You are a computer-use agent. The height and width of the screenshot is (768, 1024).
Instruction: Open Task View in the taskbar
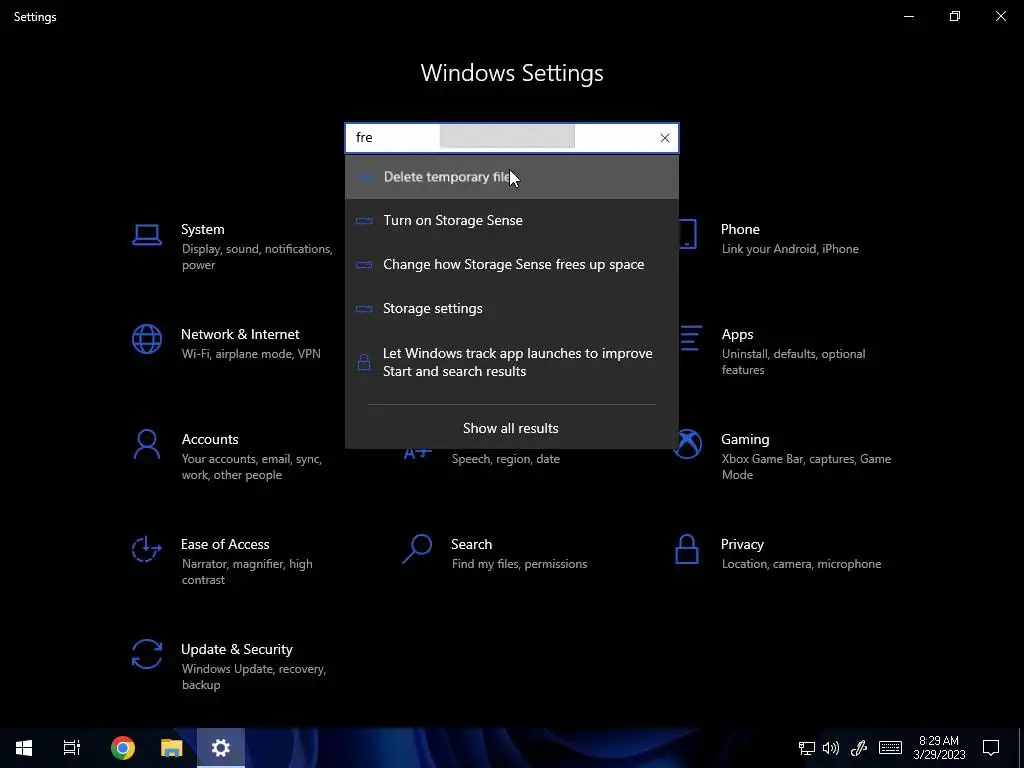click(72, 748)
